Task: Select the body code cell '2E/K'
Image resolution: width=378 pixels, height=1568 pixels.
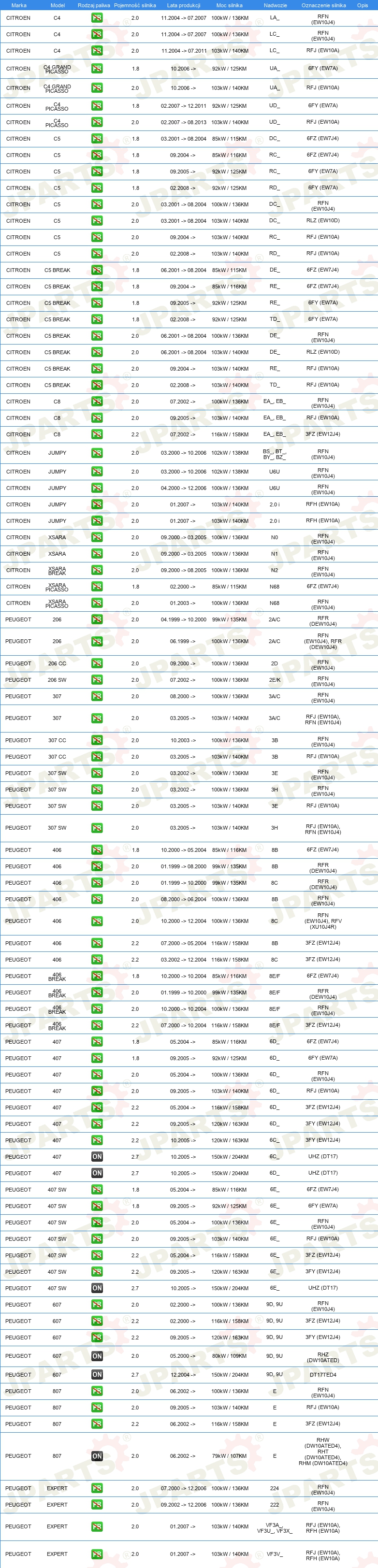Action: (275, 680)
